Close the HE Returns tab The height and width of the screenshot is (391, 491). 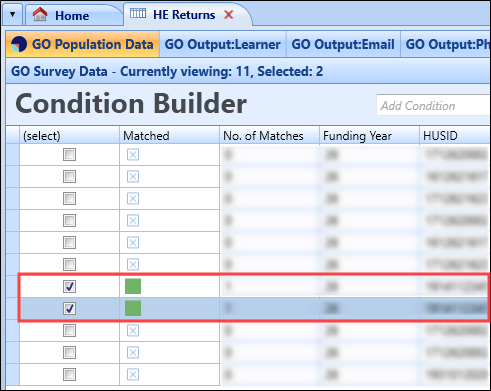229,14
